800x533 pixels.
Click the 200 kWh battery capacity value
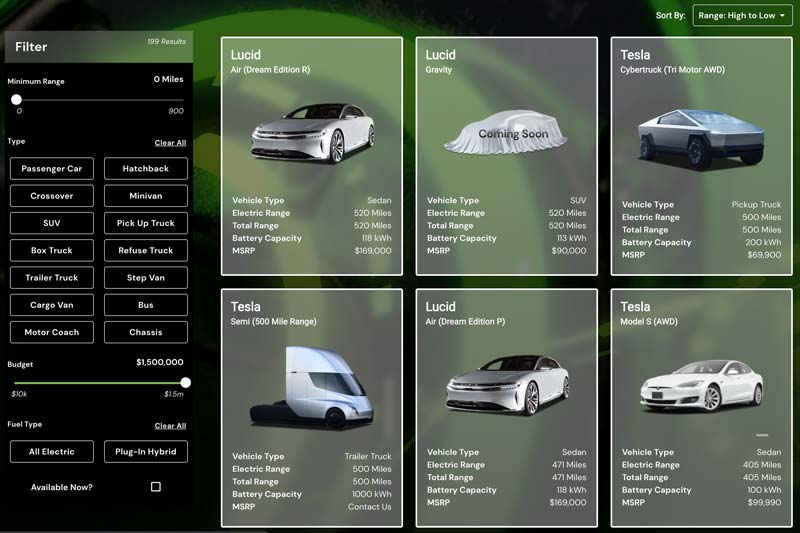click(x=763, y=242)
